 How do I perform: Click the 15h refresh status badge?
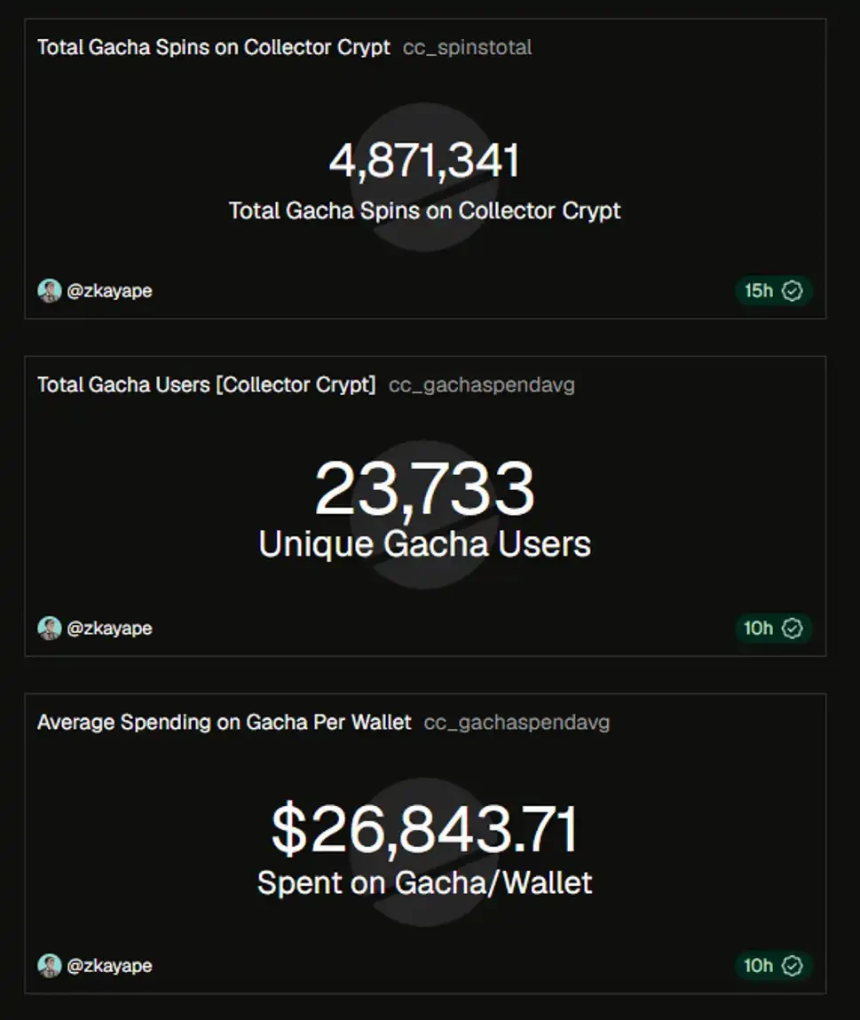773,291
